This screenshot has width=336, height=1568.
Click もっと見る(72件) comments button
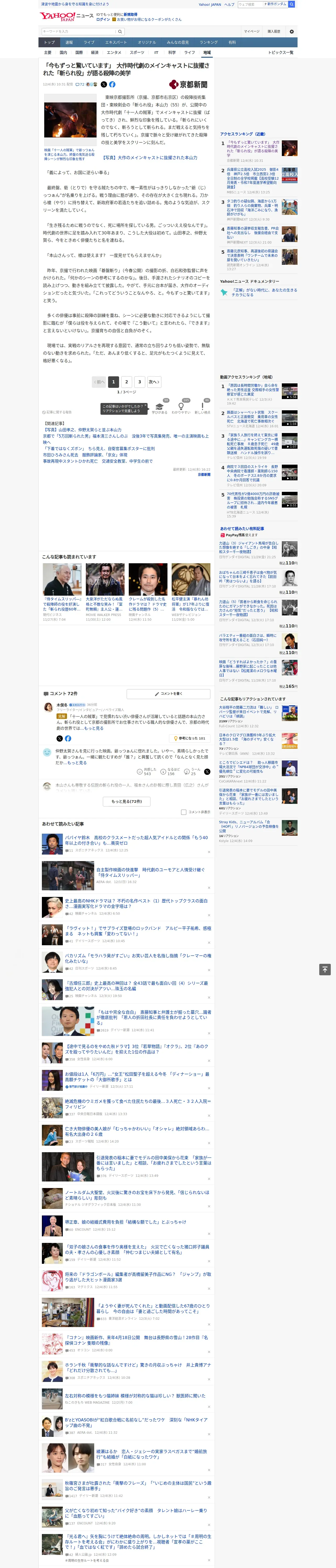click(x=127, y=802)
